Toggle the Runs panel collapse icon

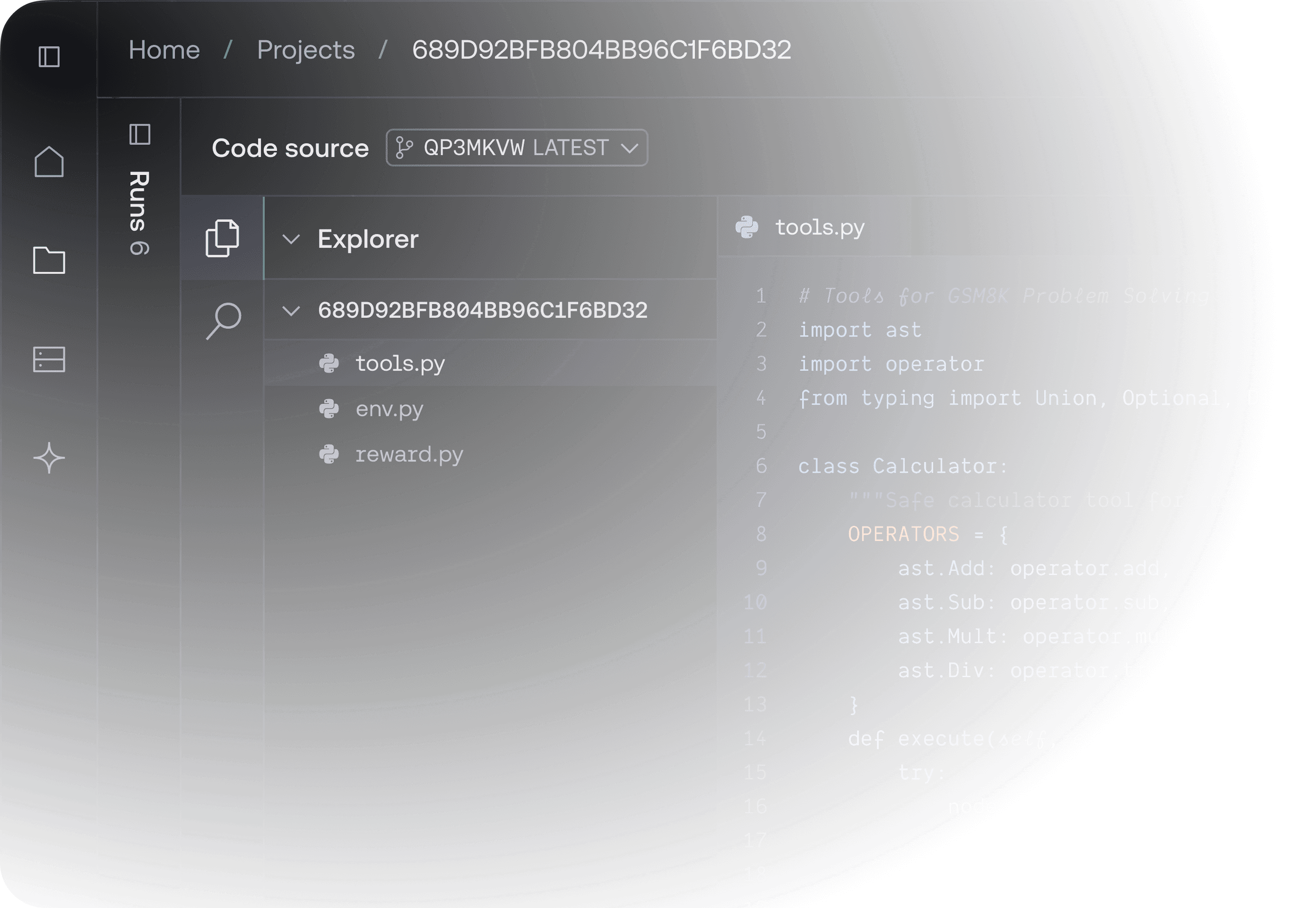(x=139, y=135)
